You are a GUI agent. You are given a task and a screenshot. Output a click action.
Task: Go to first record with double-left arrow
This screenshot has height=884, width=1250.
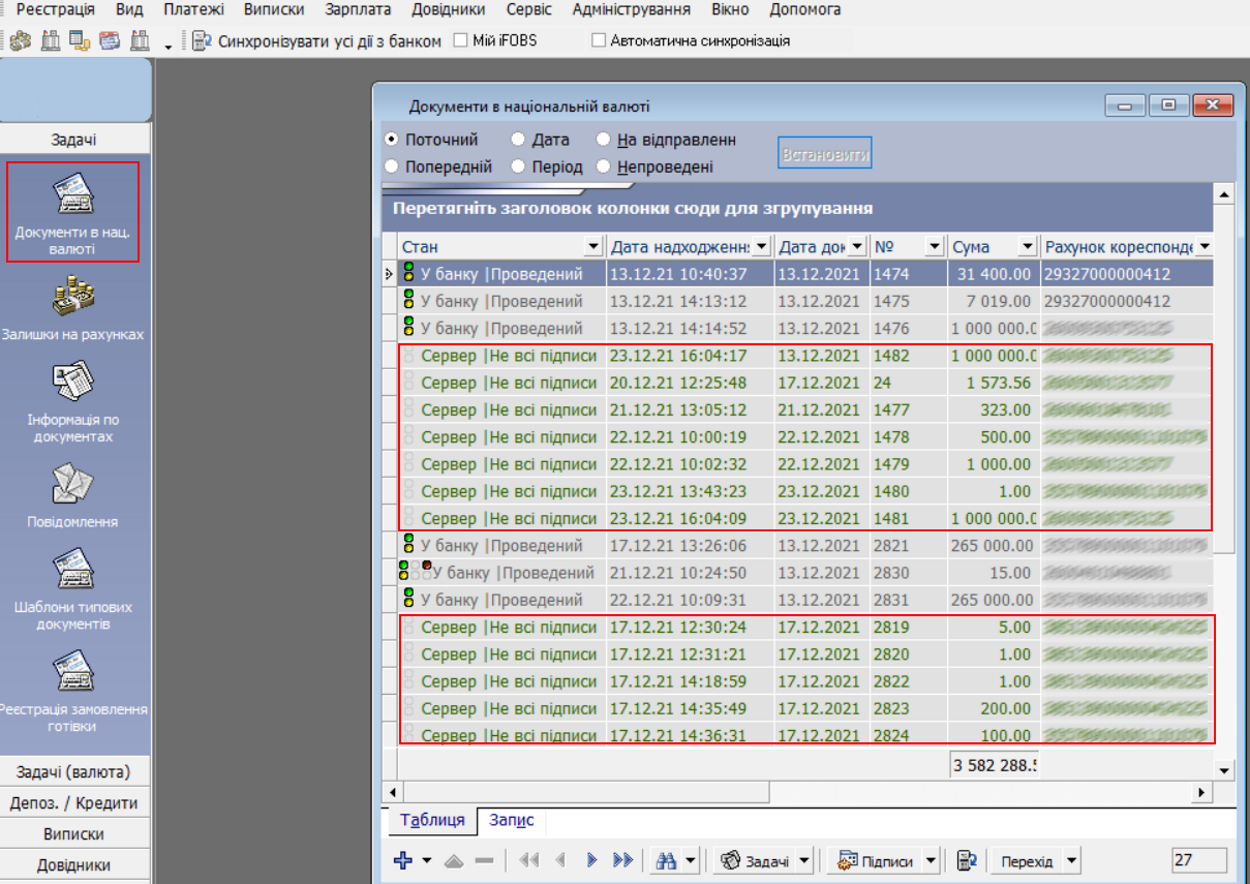tap(529, 860)
